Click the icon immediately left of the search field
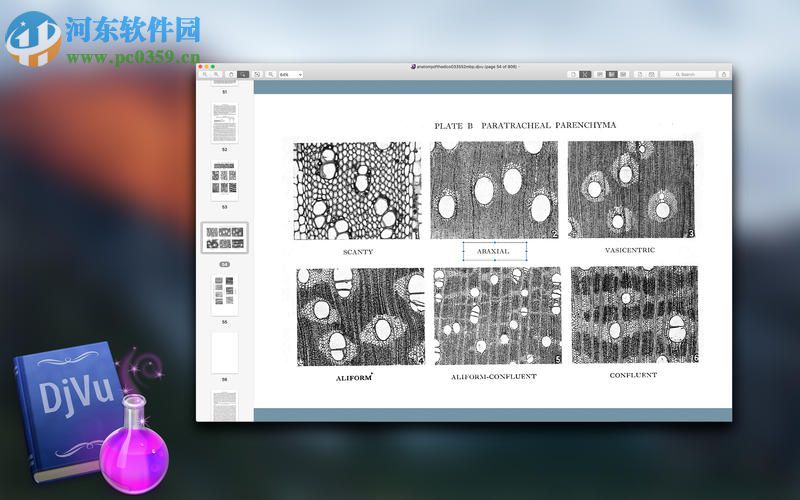This screenshot has width=800, height=500. pyautogui.click(x=652, y=74)
